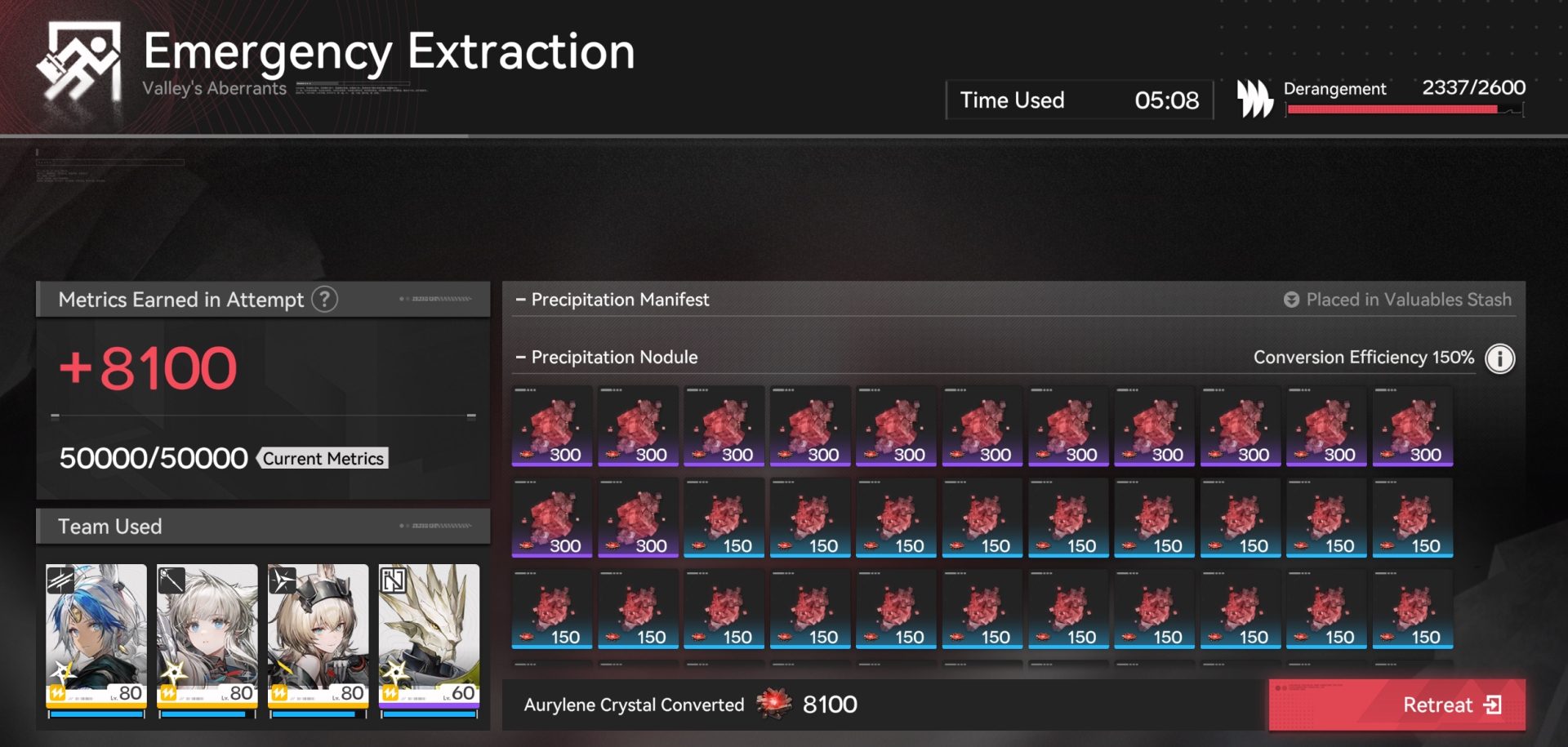Collapse the Precipitation Manifest section
The height and width of the screenshot is (747, 1568).
pyautogui.click(x=612, y=300)
